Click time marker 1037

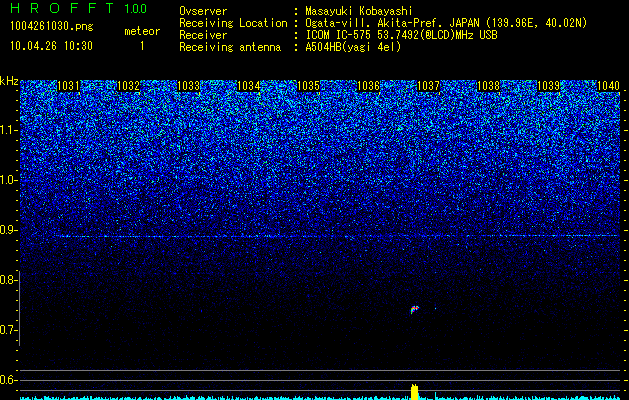(428, 86)
